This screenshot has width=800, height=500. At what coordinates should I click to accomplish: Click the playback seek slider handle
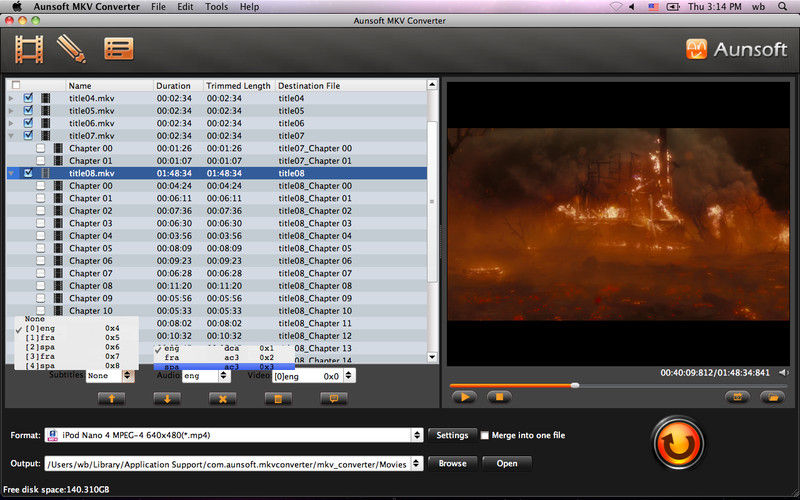click(575, 385)
